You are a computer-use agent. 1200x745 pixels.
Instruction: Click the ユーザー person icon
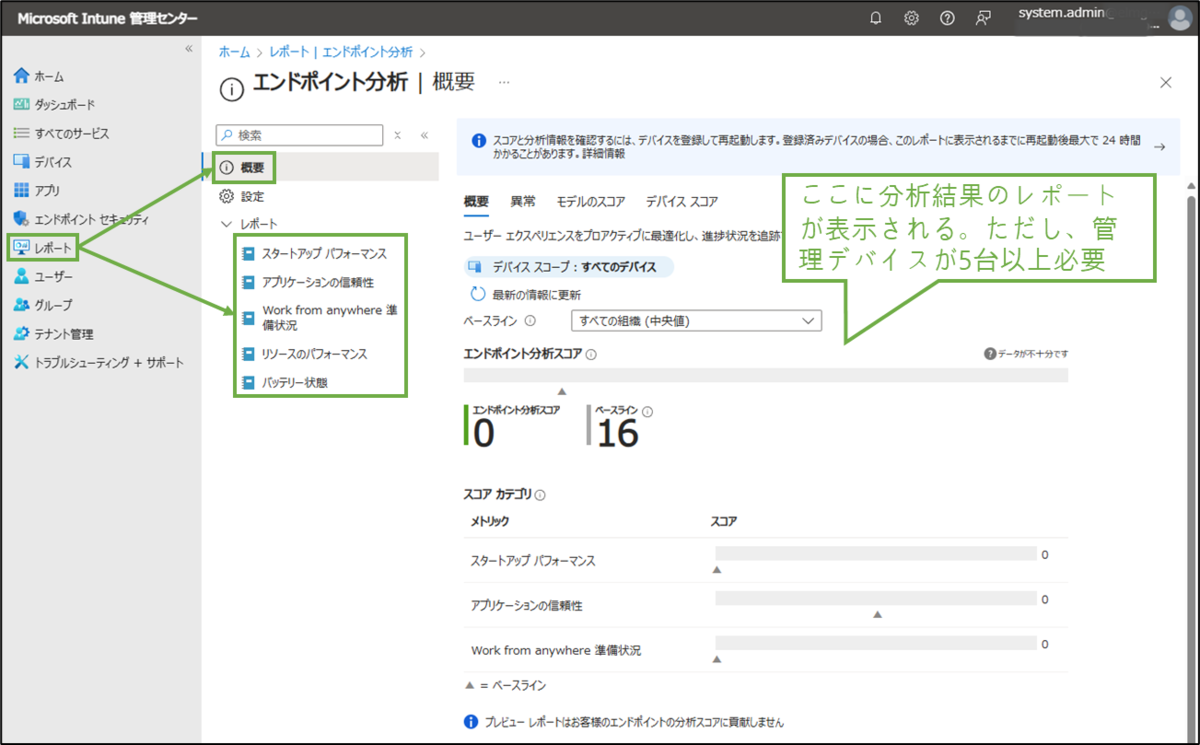[22, 276]
